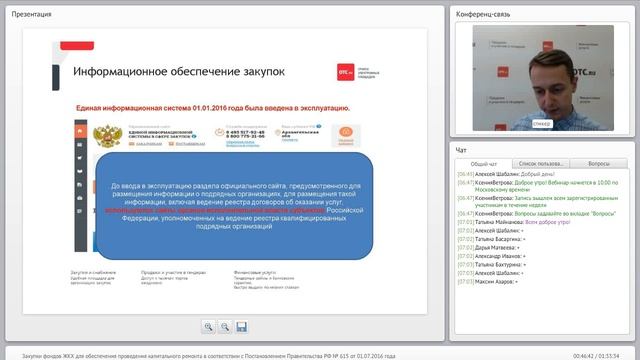Click slide heading Информационное обеспечение закупок
The image size is (640, 360).
click(179, 72)
